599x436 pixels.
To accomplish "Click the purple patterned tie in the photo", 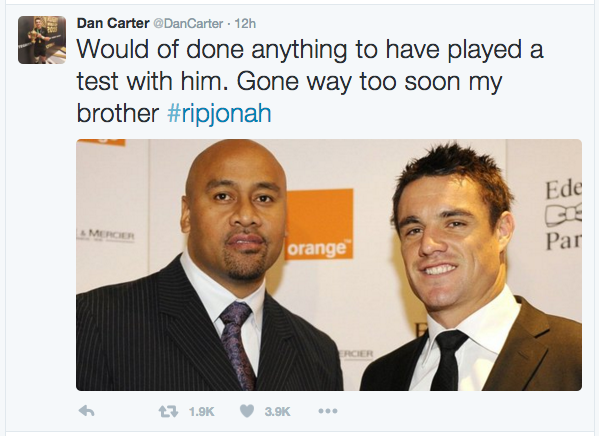I will (236, 342).
